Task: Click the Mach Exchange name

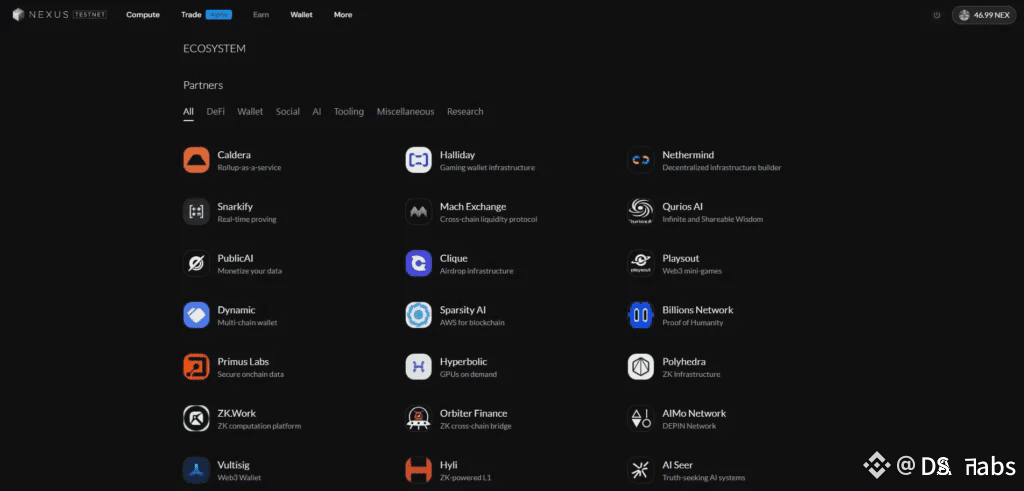Action: coord(473,206)
